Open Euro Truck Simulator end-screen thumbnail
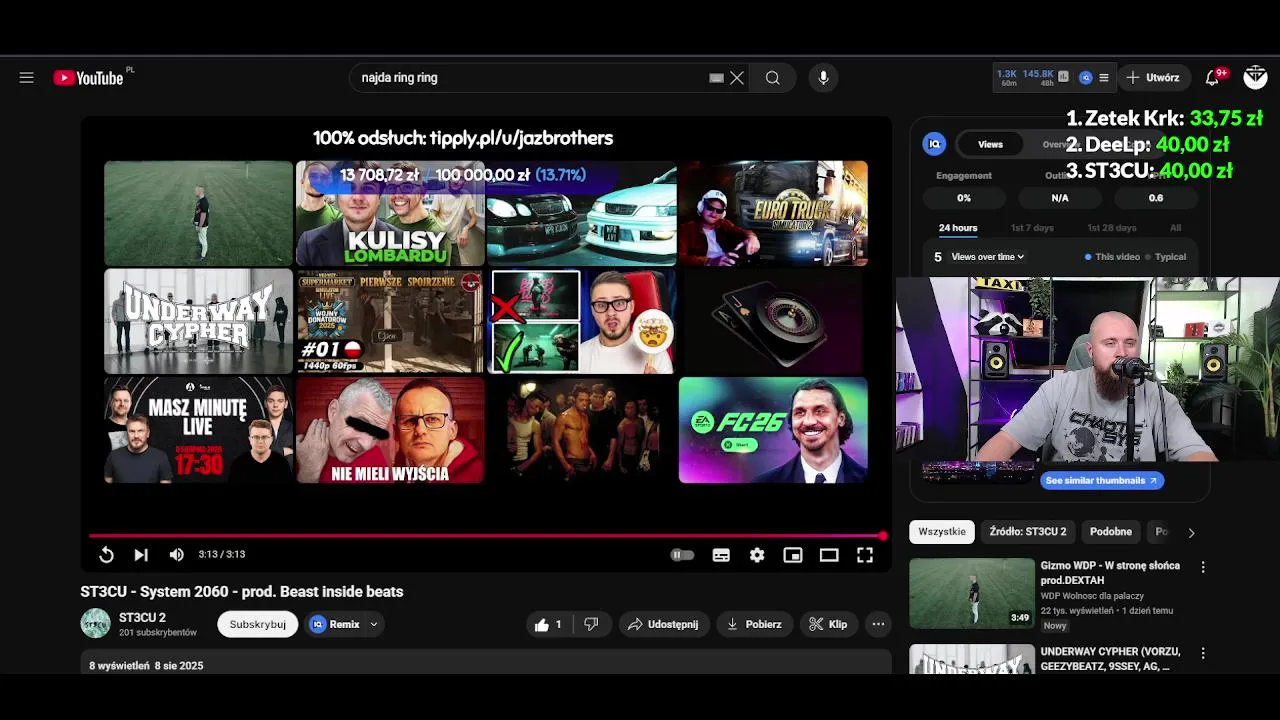1280x720 pixels. coord(773,213)
